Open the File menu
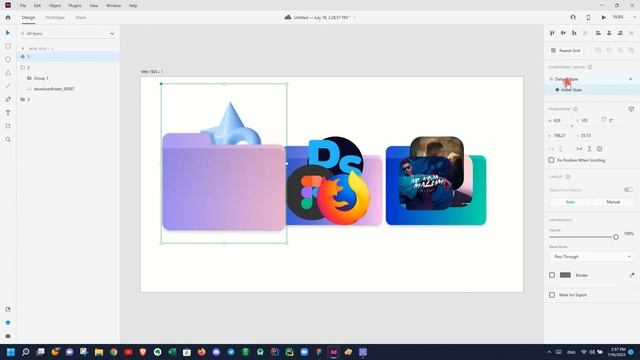640x360 pixels. pyautogui.click(x=23, y=6)
